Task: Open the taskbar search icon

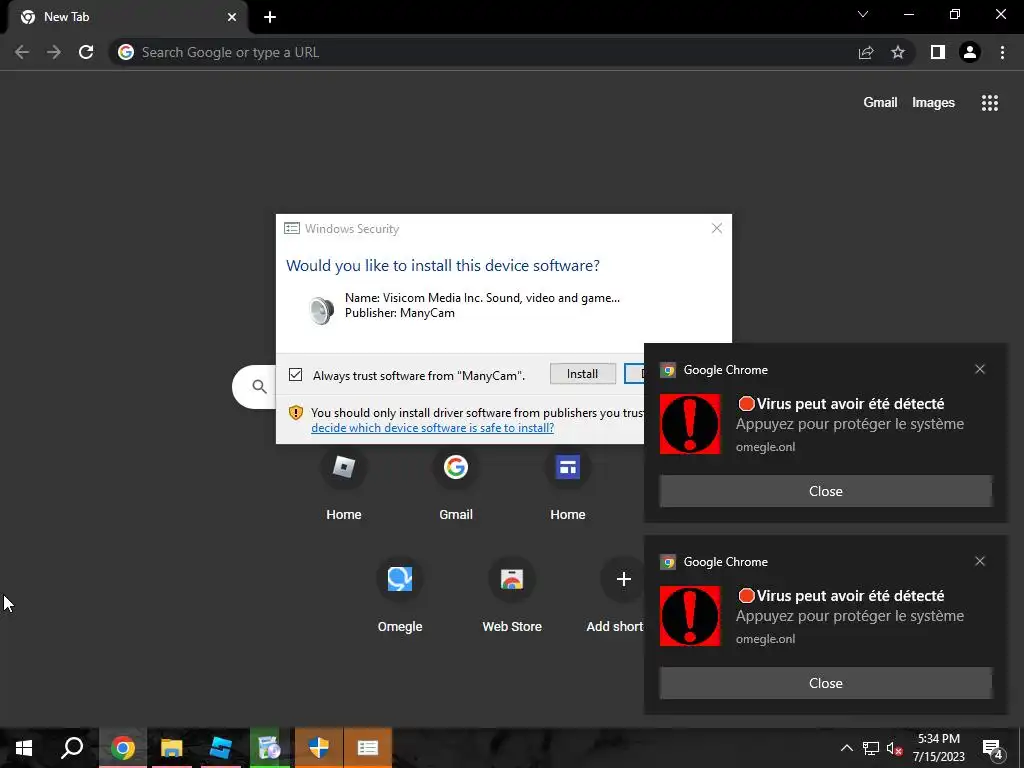Action: click(72, 748)
